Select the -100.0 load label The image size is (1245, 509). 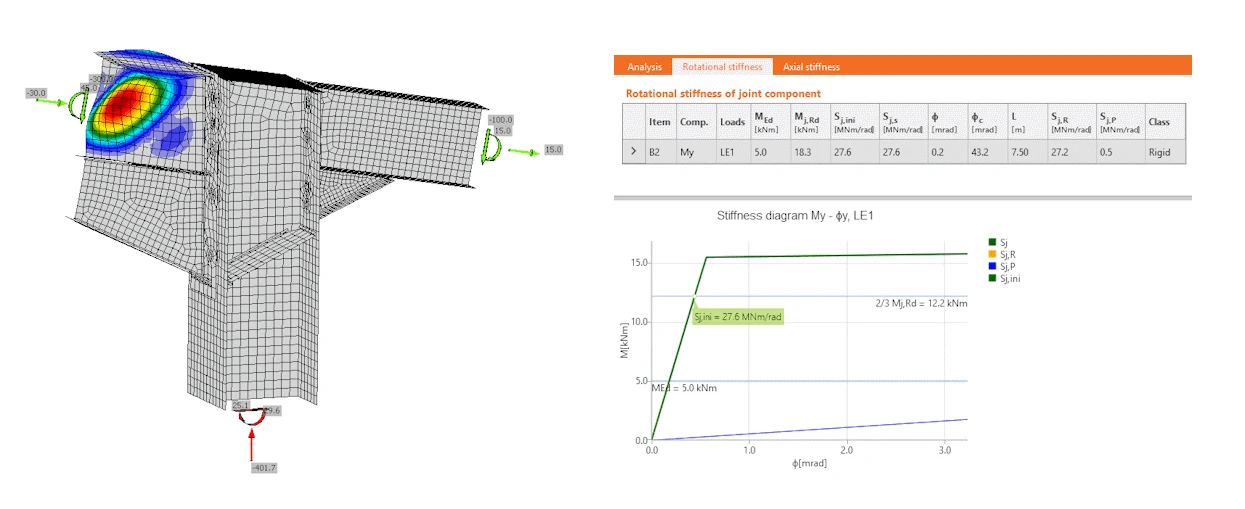pyautogui.click(x=500, y=120)
